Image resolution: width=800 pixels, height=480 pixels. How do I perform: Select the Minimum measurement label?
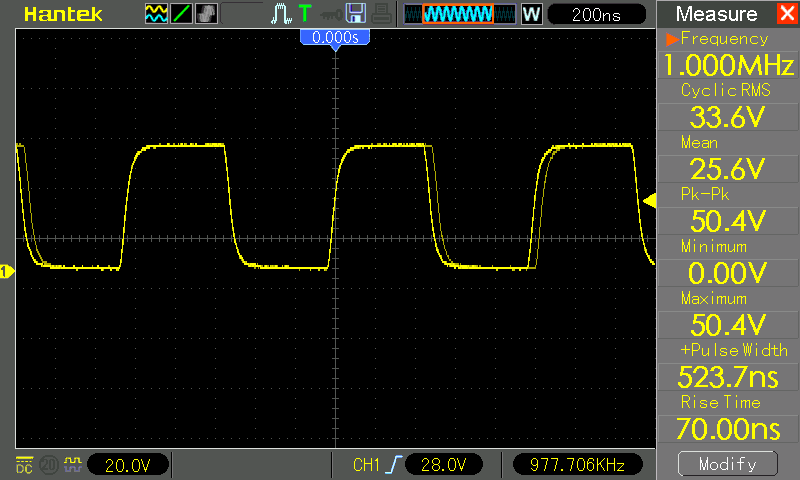pyautogui.click(x=714, y=247)
